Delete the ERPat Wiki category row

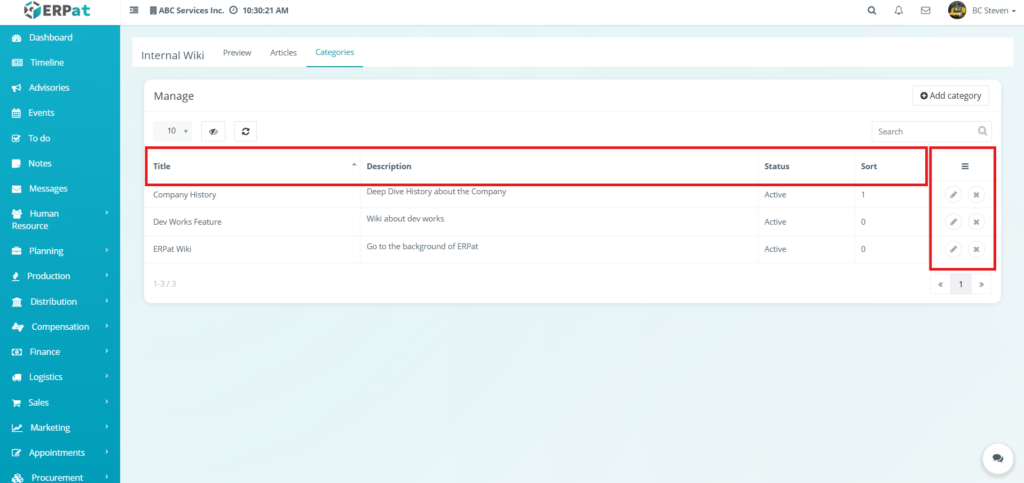[x=976, y=249]
